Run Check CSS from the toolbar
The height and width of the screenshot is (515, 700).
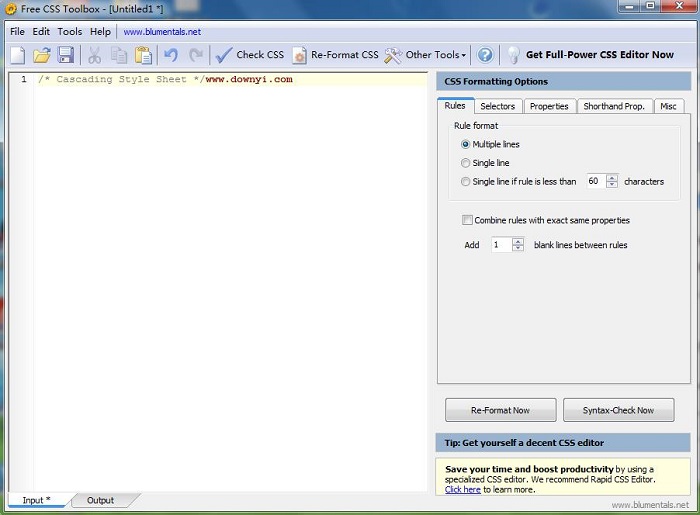click(x=250, y=55)
